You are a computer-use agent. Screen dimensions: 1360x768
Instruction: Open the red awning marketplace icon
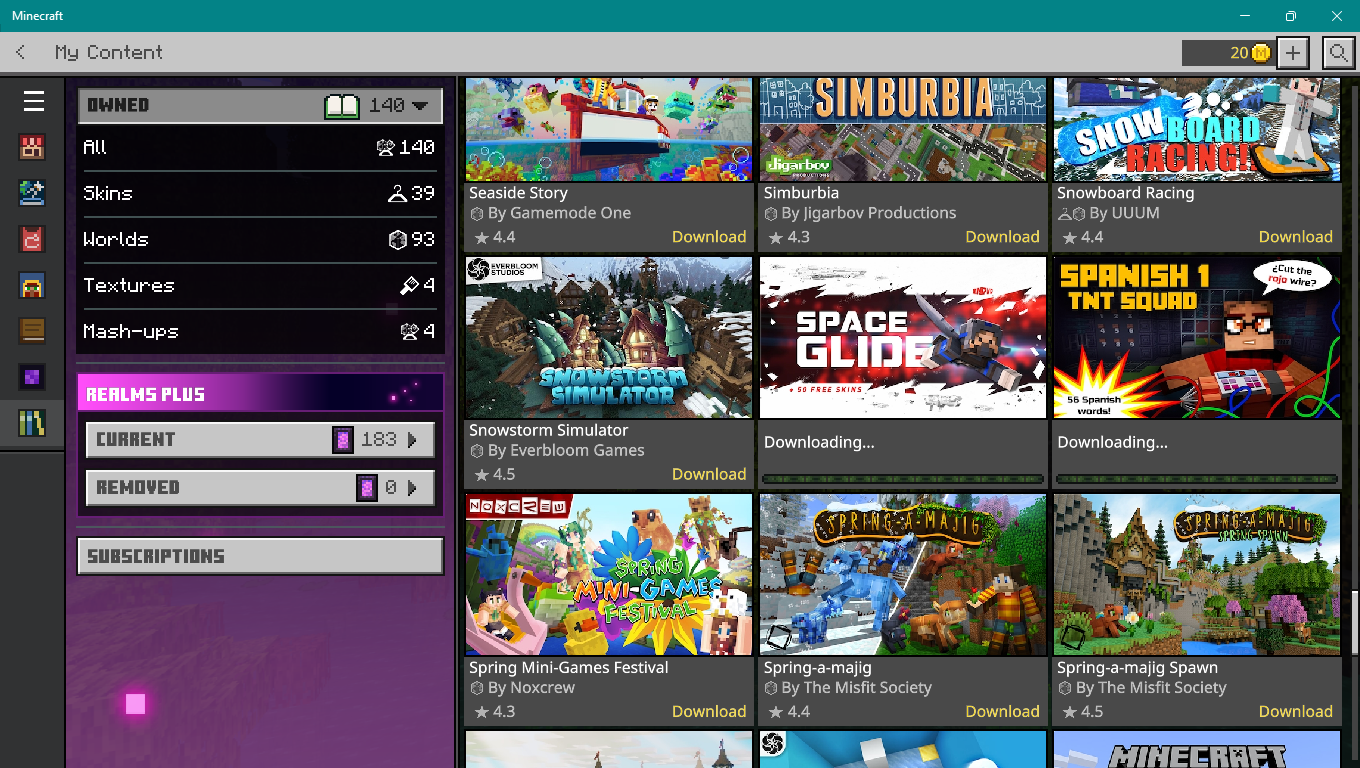point(32,147)
